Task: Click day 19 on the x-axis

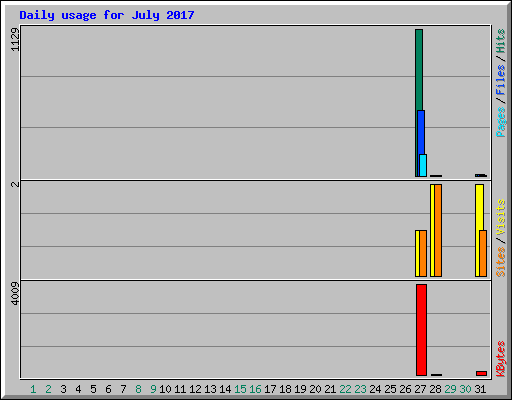Action: [300, 389]
